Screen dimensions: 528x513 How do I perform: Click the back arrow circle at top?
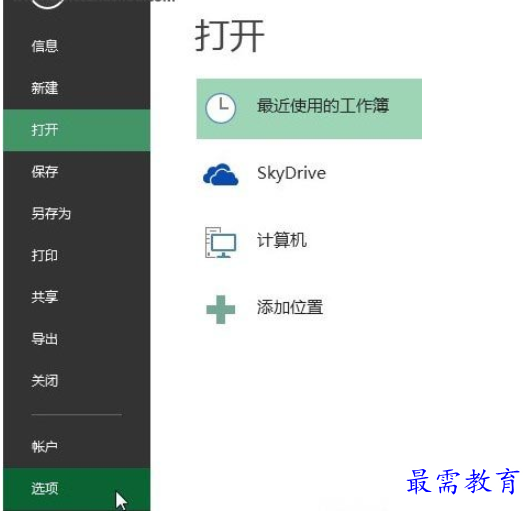(47, 2)
